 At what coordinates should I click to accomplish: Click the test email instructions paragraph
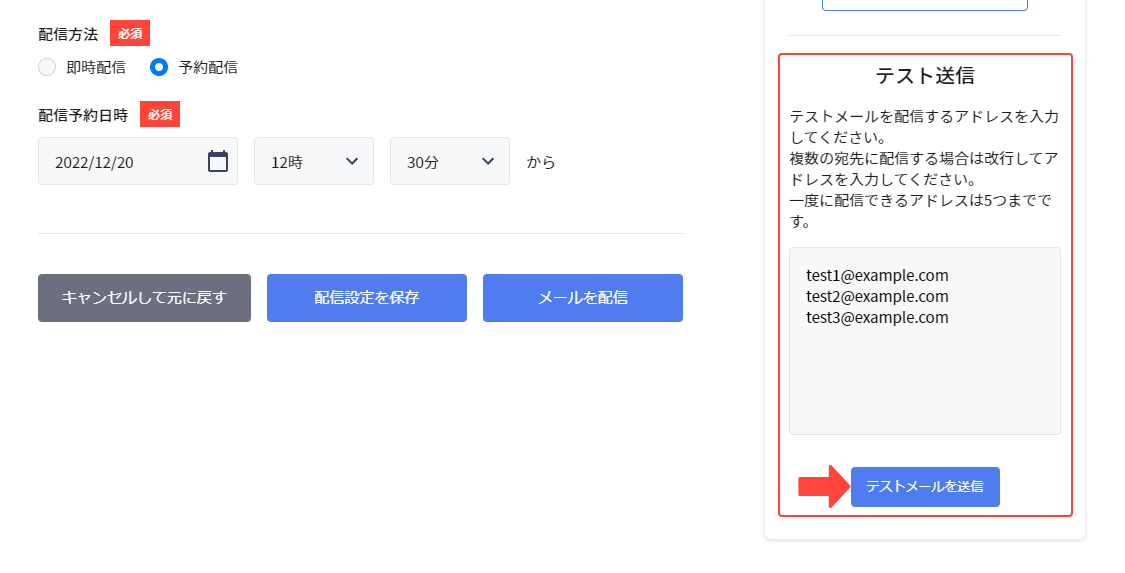pos(925,169)
